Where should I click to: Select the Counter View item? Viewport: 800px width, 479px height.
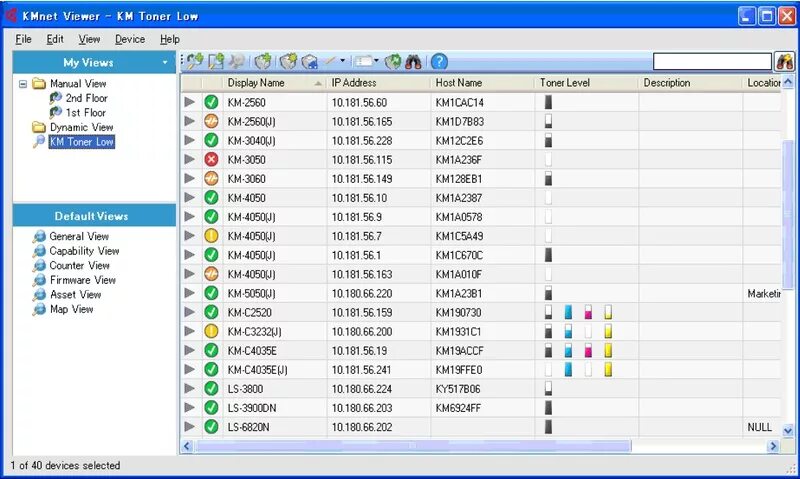click(80, 265)
